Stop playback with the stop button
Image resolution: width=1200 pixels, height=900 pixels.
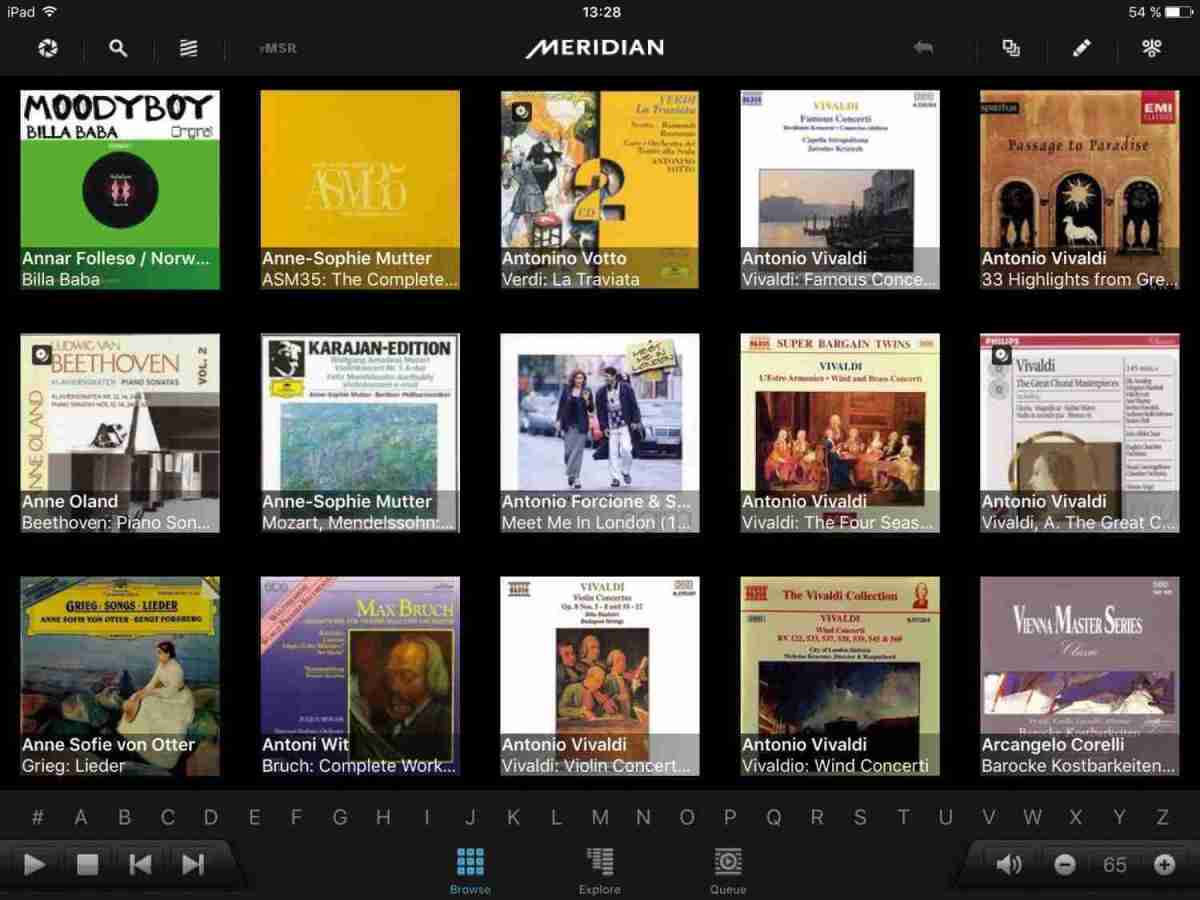[x=87, y=865]
